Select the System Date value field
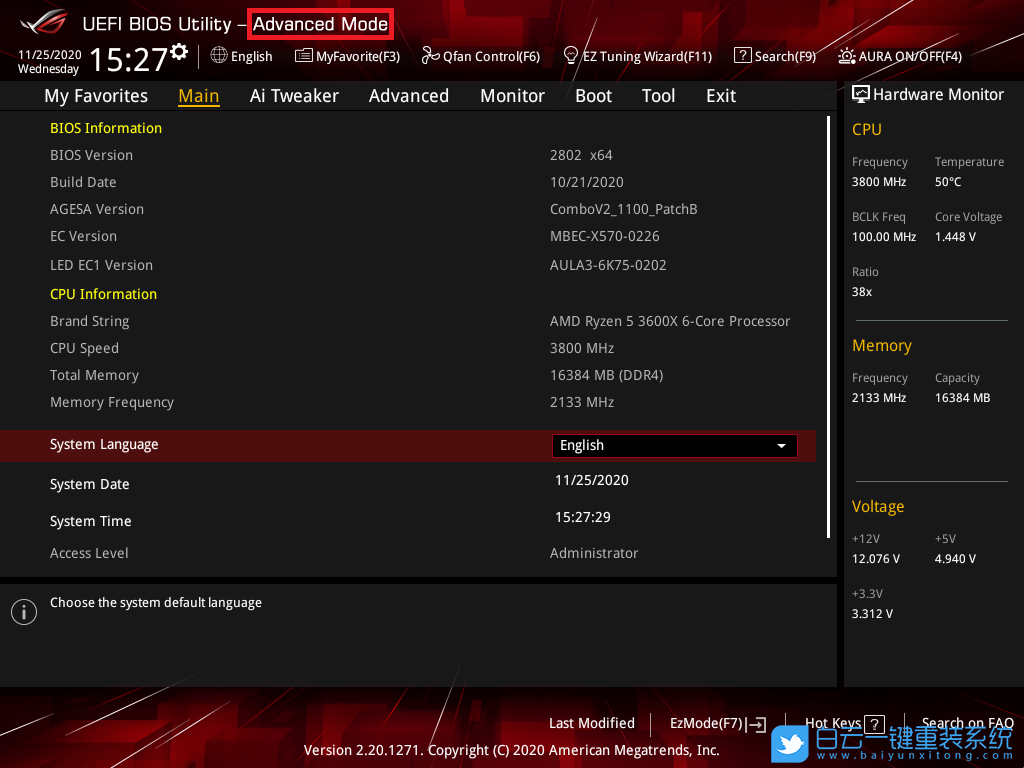This screenshot has height=768, width=1024. coord(592,480)
